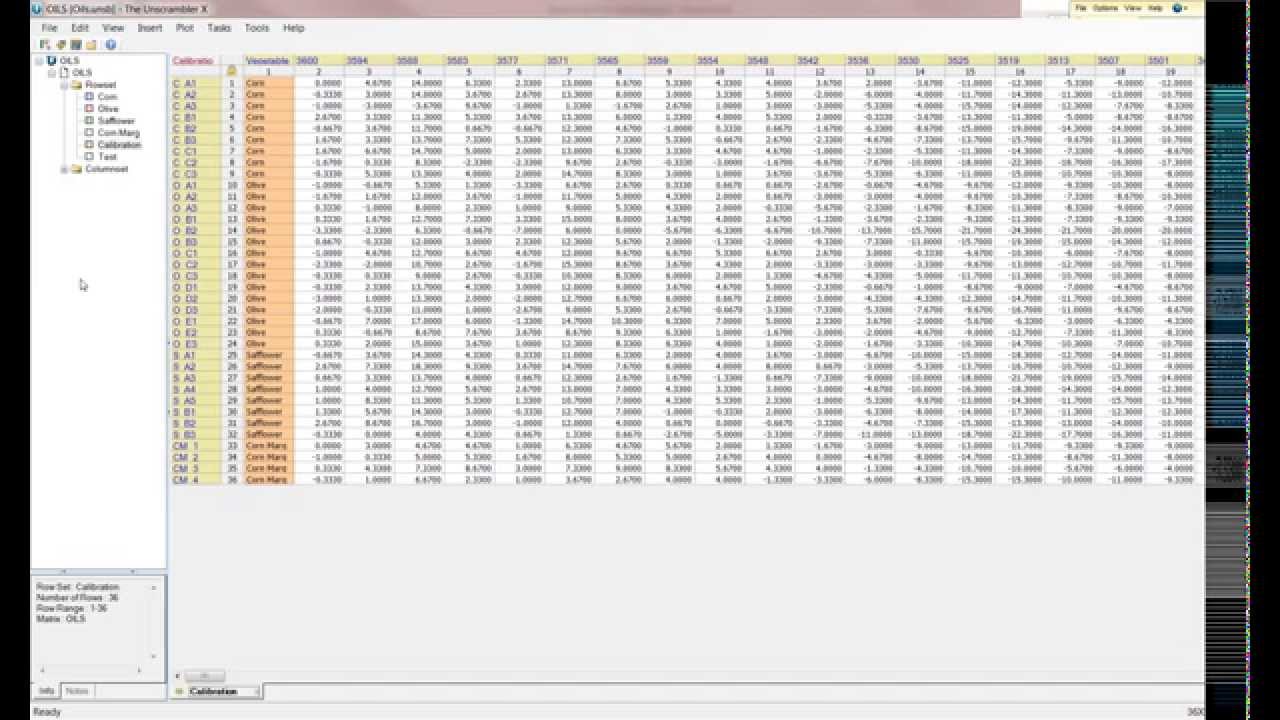1280x720 pixels.
Task: Click the first toolbar icon with green arrow
Action: 45,45
